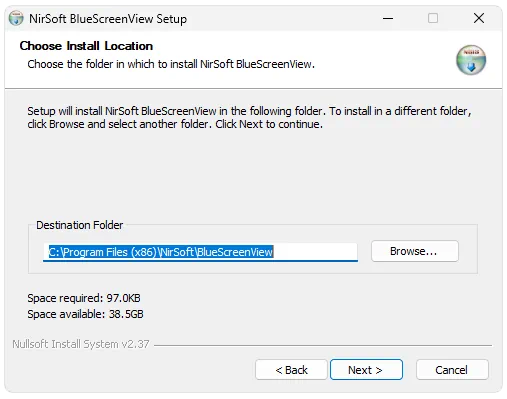Open the Browse... folder picker
This screenshot has height=399, width=507.
tap(415, 251)
